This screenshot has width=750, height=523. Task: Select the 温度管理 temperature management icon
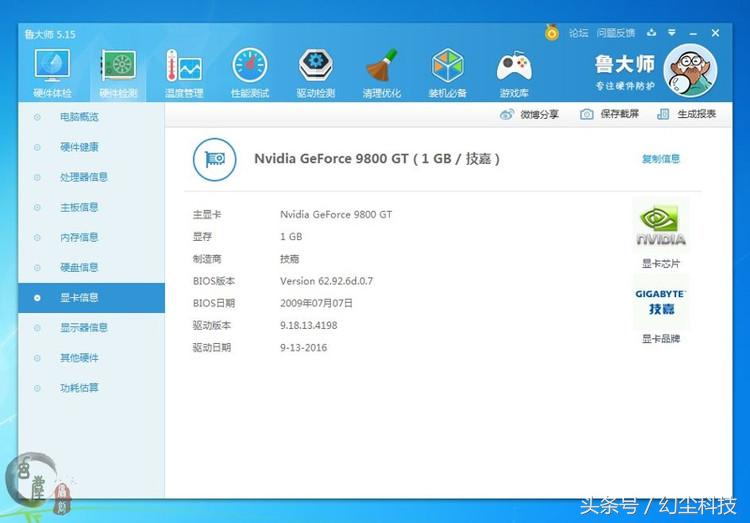click(184, 70)
